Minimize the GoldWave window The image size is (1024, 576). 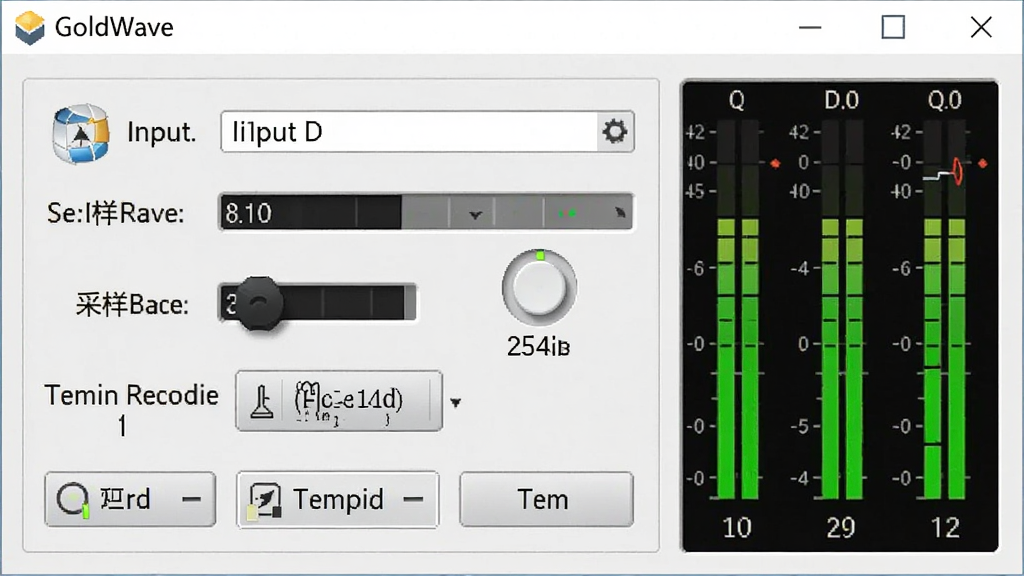pyautogui.click(x=810, y=27)
